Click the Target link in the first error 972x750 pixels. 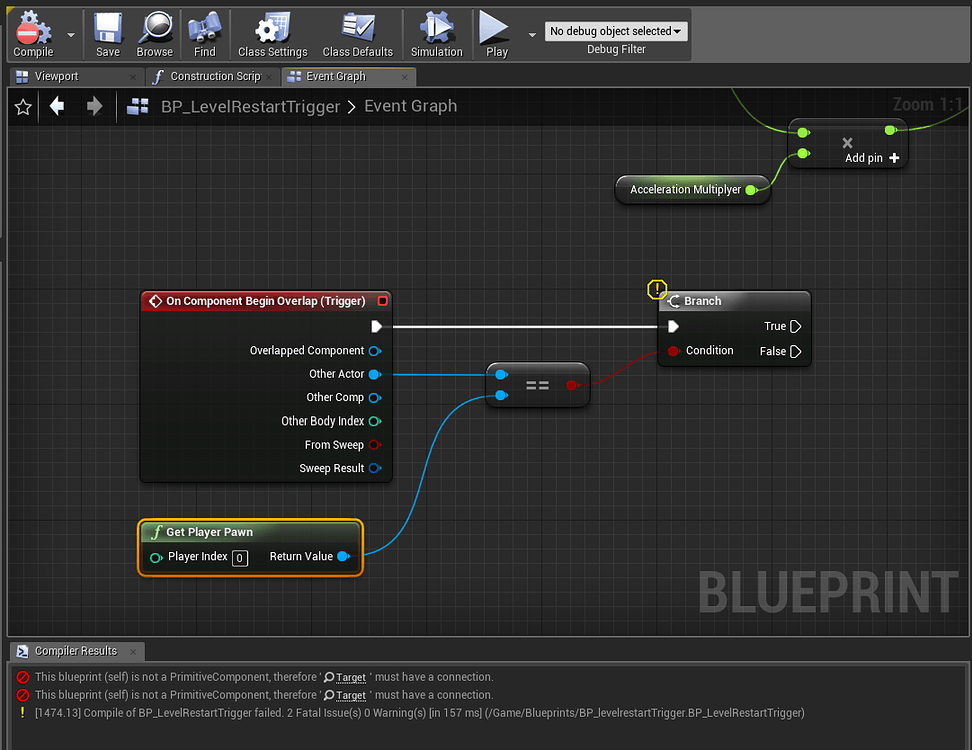pos(350,677)
